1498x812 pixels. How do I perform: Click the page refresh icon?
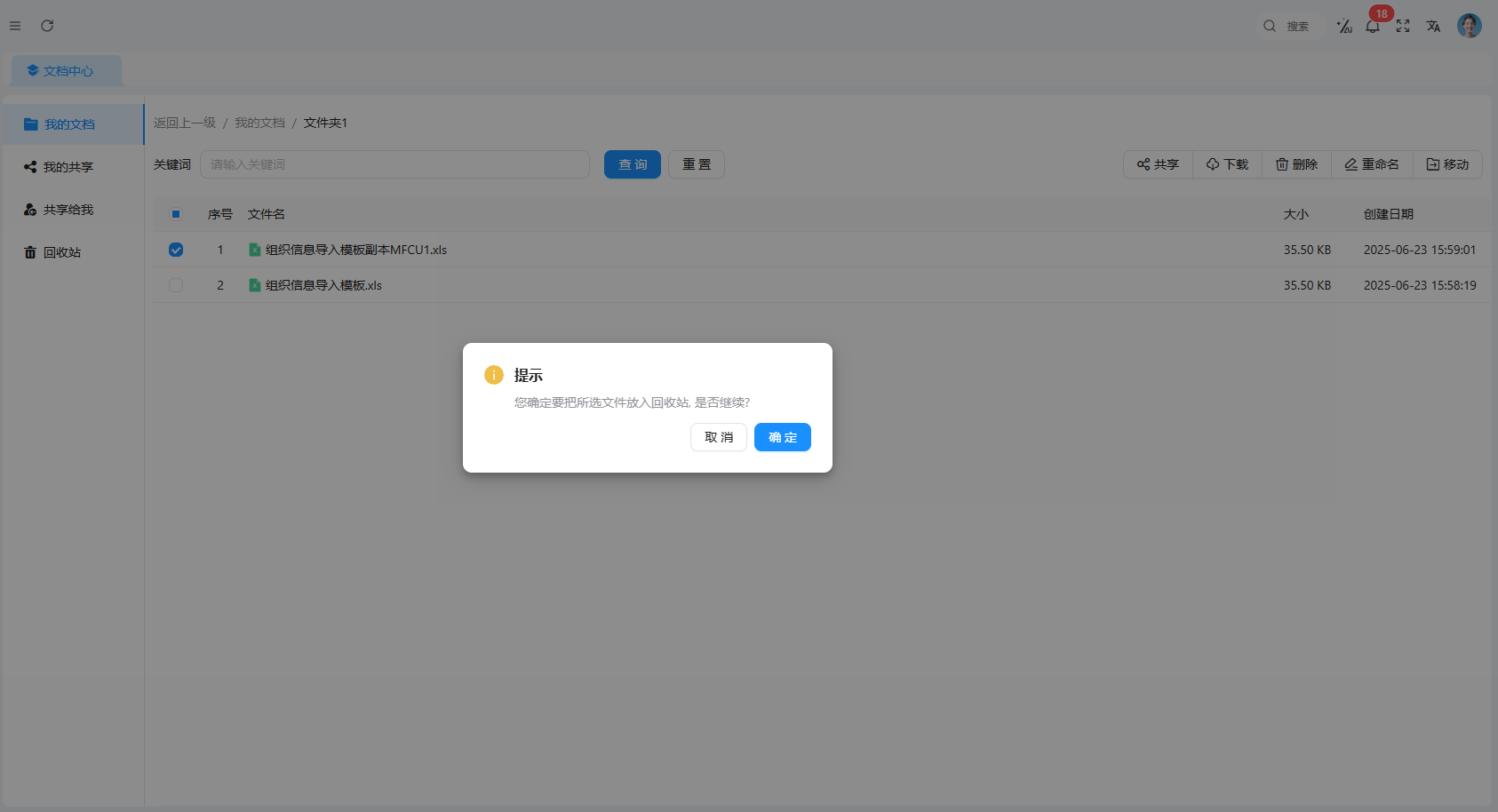coord(47,26)
